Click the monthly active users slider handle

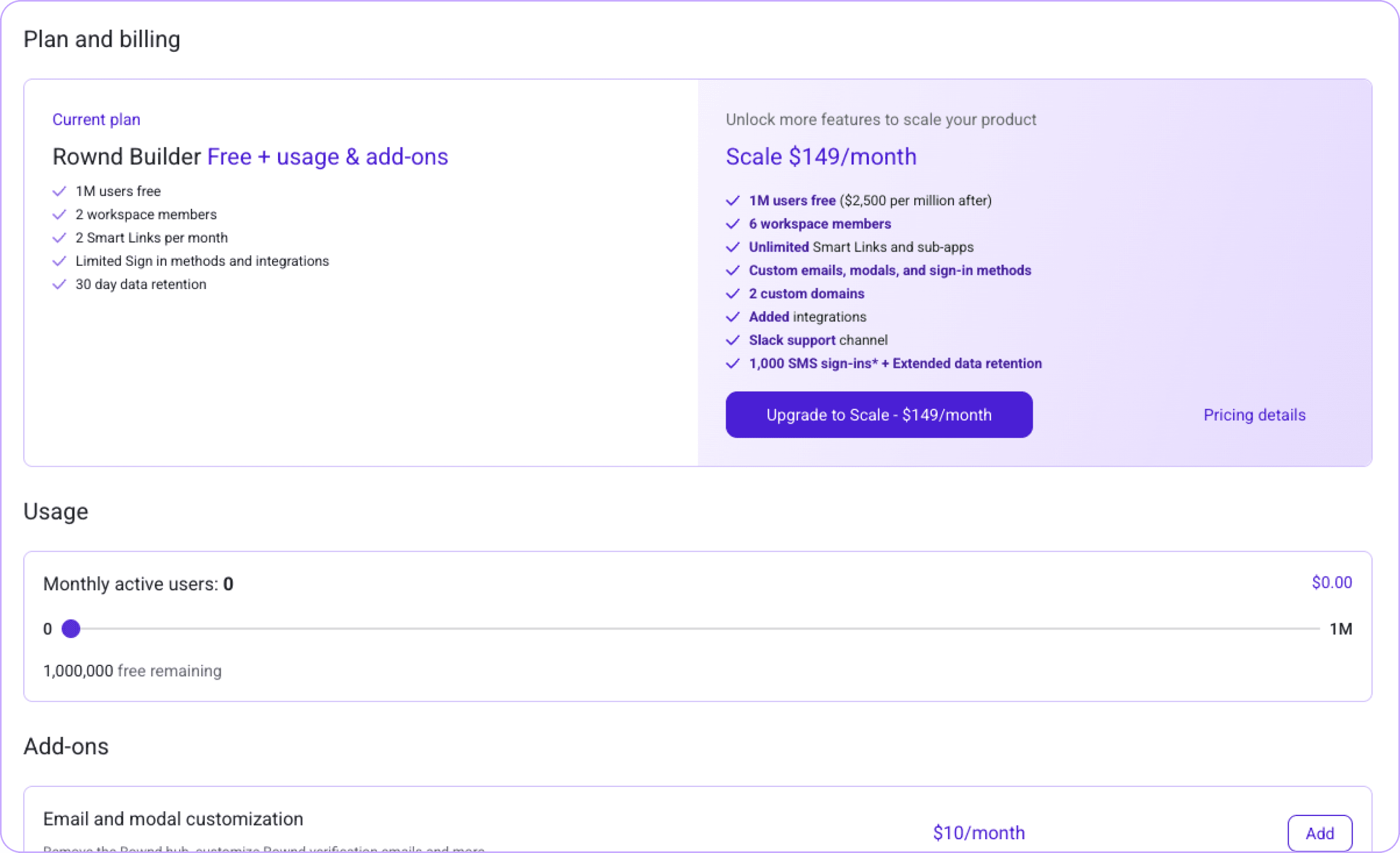tap(71, 629)
